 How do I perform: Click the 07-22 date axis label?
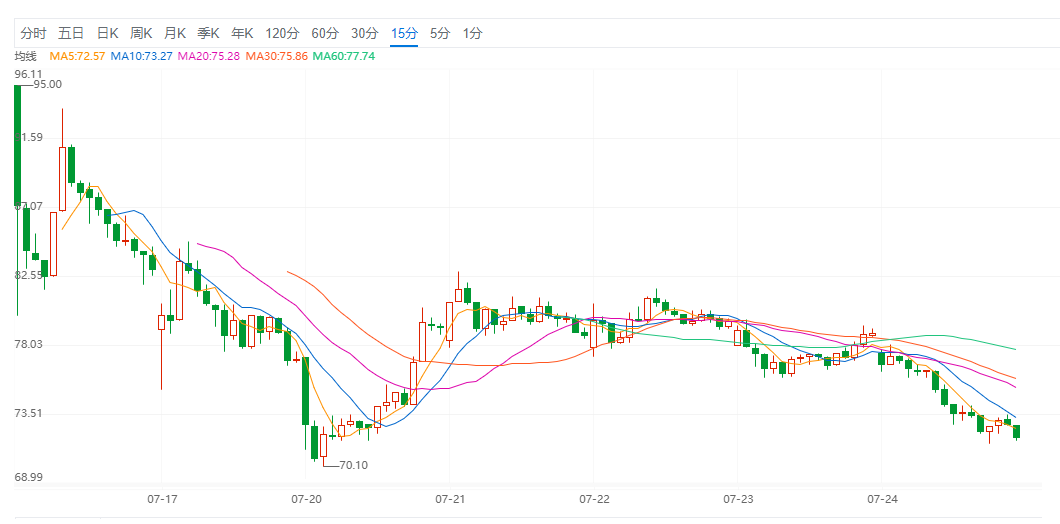pos(594,500)
